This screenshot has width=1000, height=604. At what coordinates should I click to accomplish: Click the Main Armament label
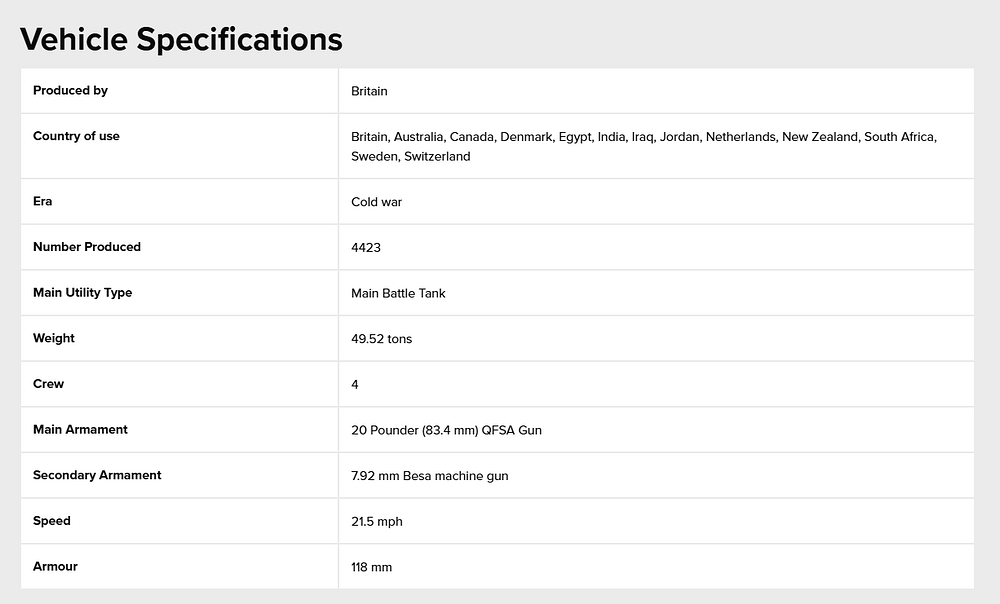tap(80, 429)
